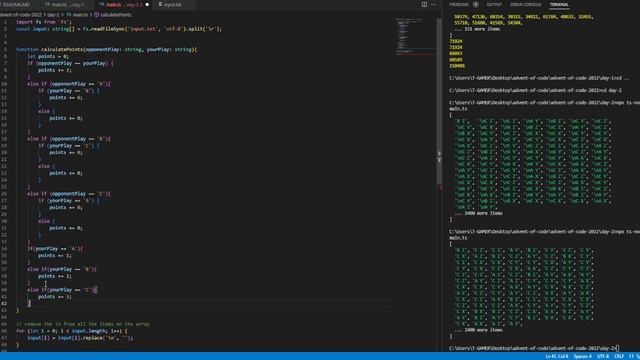Open the DEBUG CONSOLE panel tab
The image size is (640, 360).
coord(525,4)
